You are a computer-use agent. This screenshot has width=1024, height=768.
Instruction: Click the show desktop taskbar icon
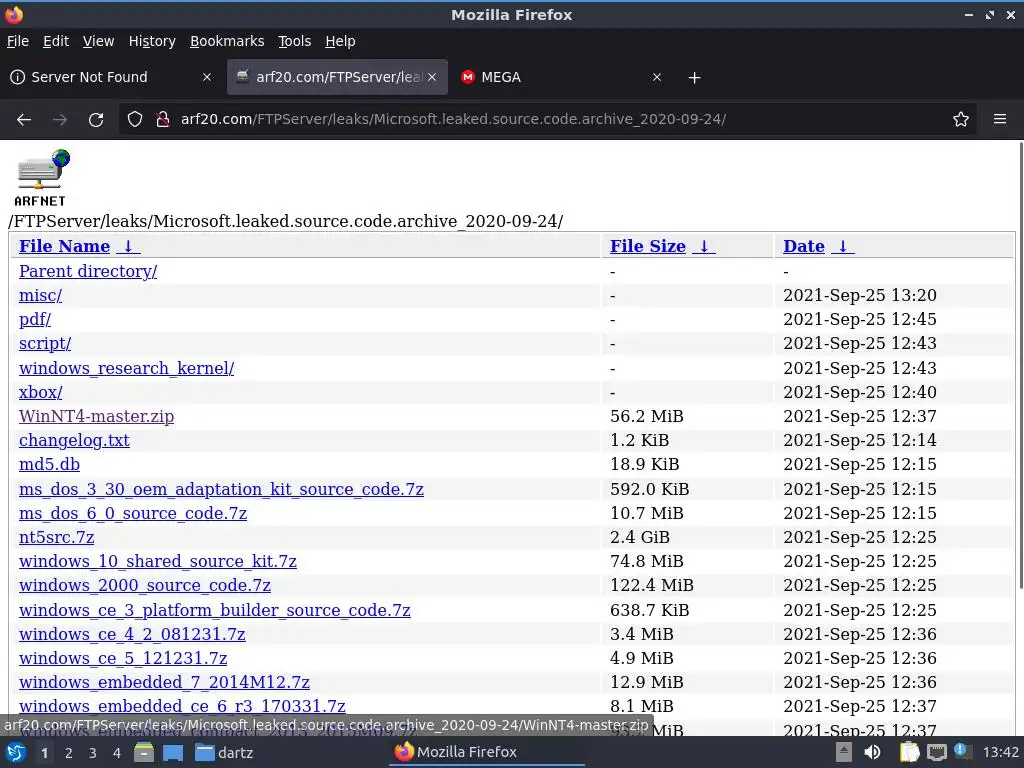[x=173, y=753]
